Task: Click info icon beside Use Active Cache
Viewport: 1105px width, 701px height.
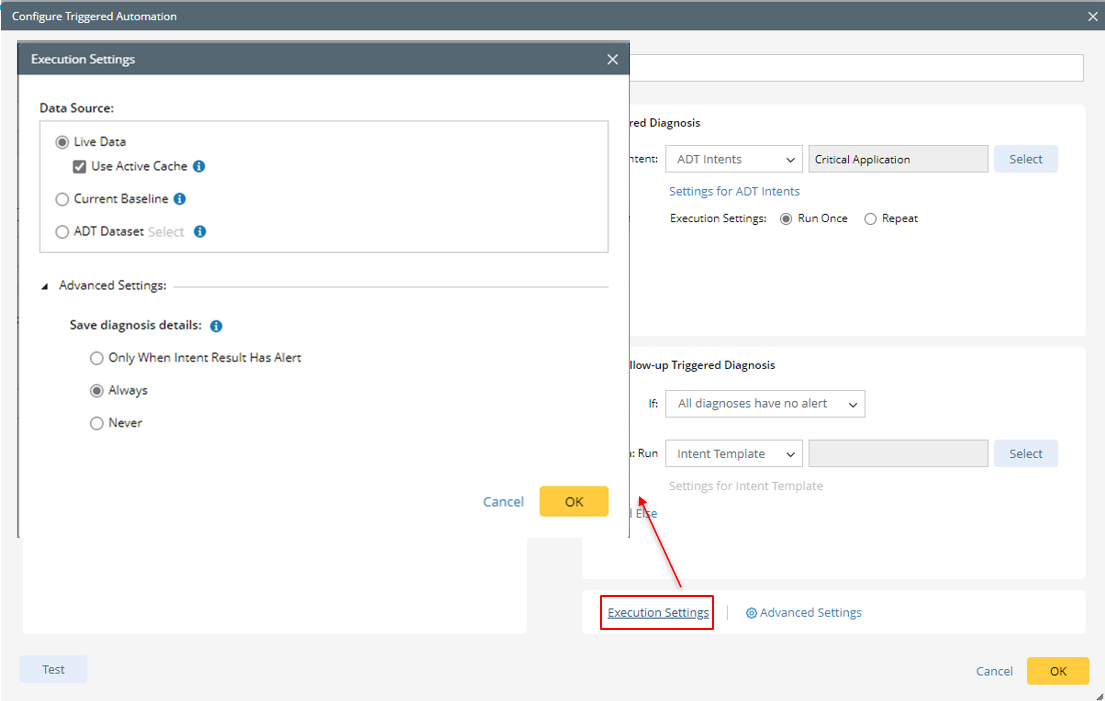Action: coord(199,166)
